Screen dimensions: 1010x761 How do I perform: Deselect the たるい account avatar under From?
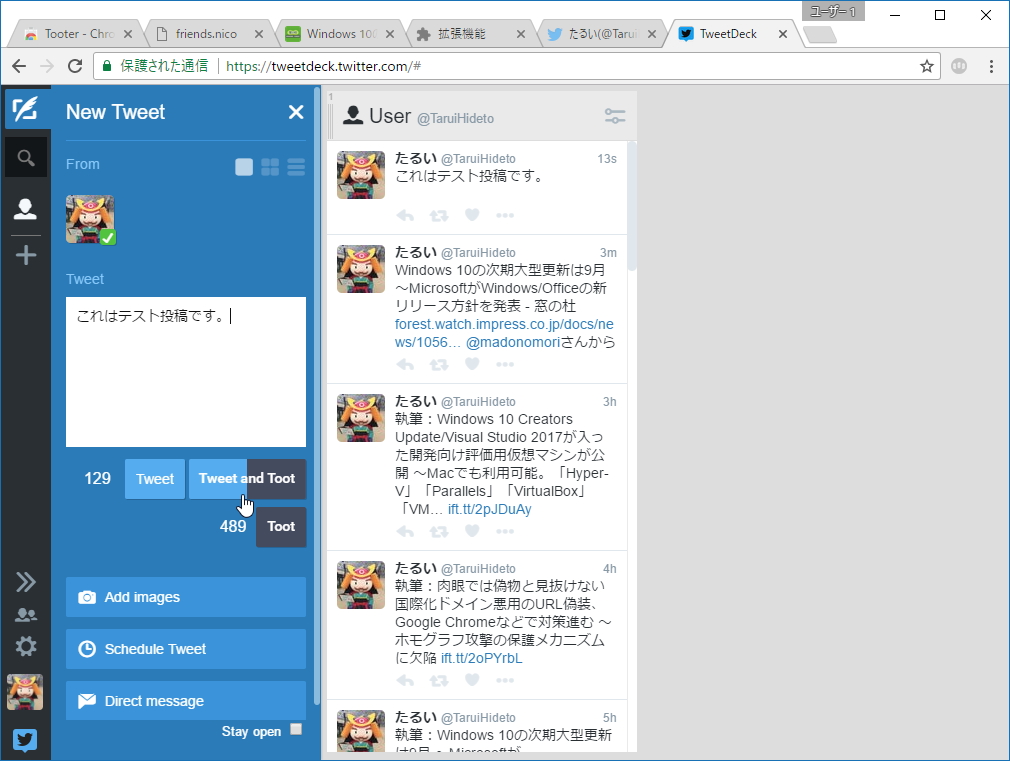(88, 219)
